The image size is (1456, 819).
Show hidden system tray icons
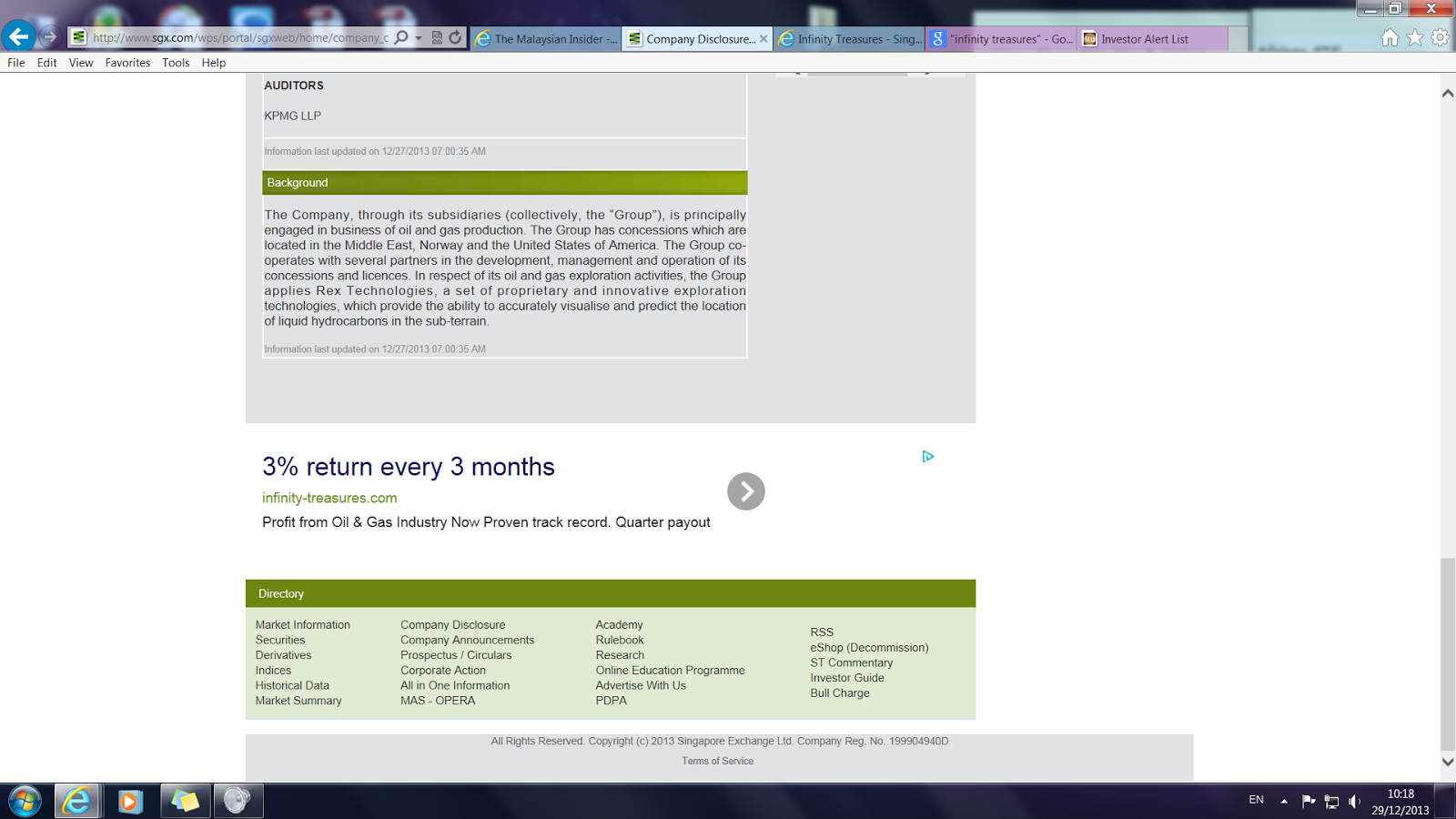coord(1284,801)
